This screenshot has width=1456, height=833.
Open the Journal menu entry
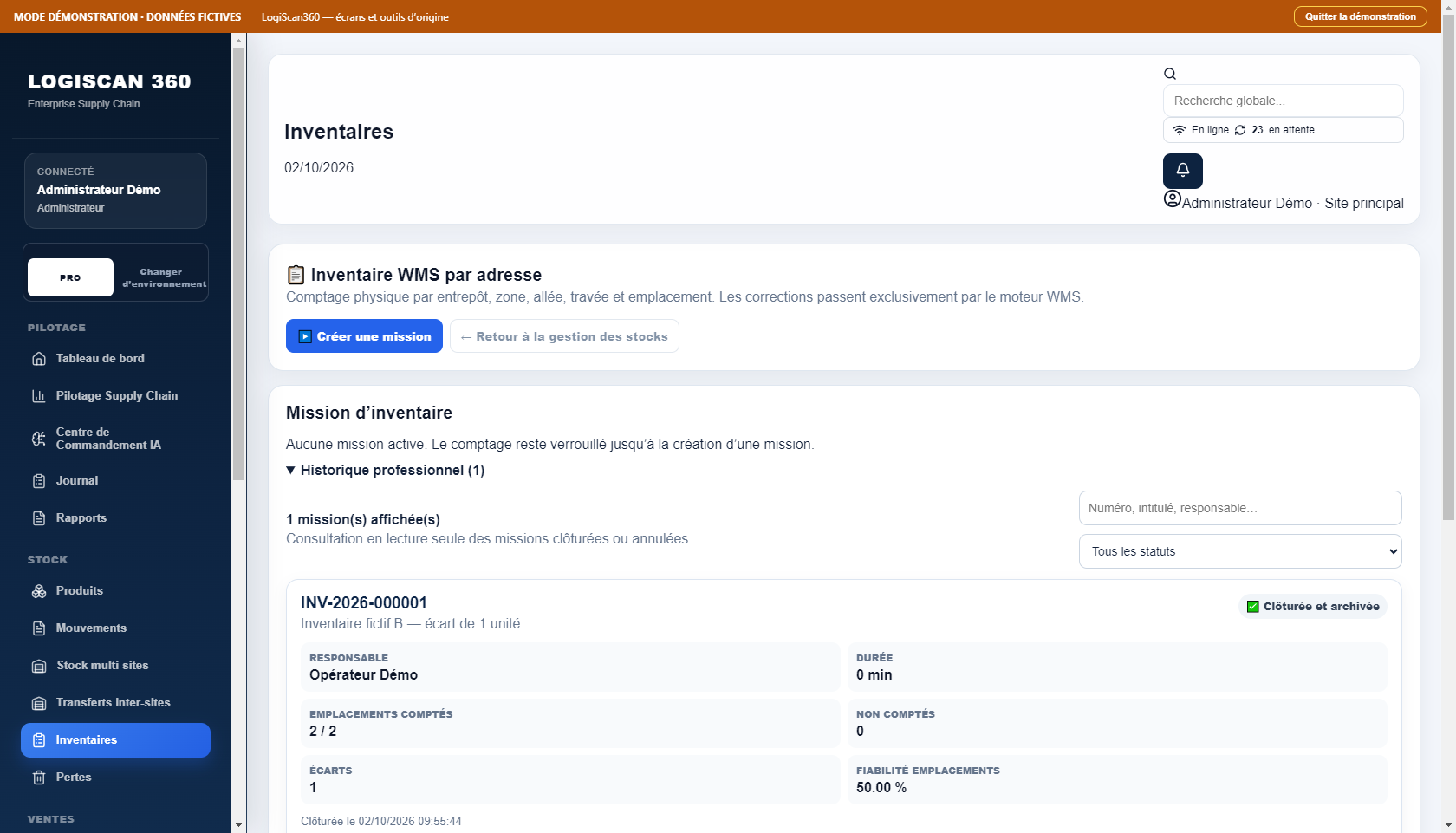click(x=116, y=481)
